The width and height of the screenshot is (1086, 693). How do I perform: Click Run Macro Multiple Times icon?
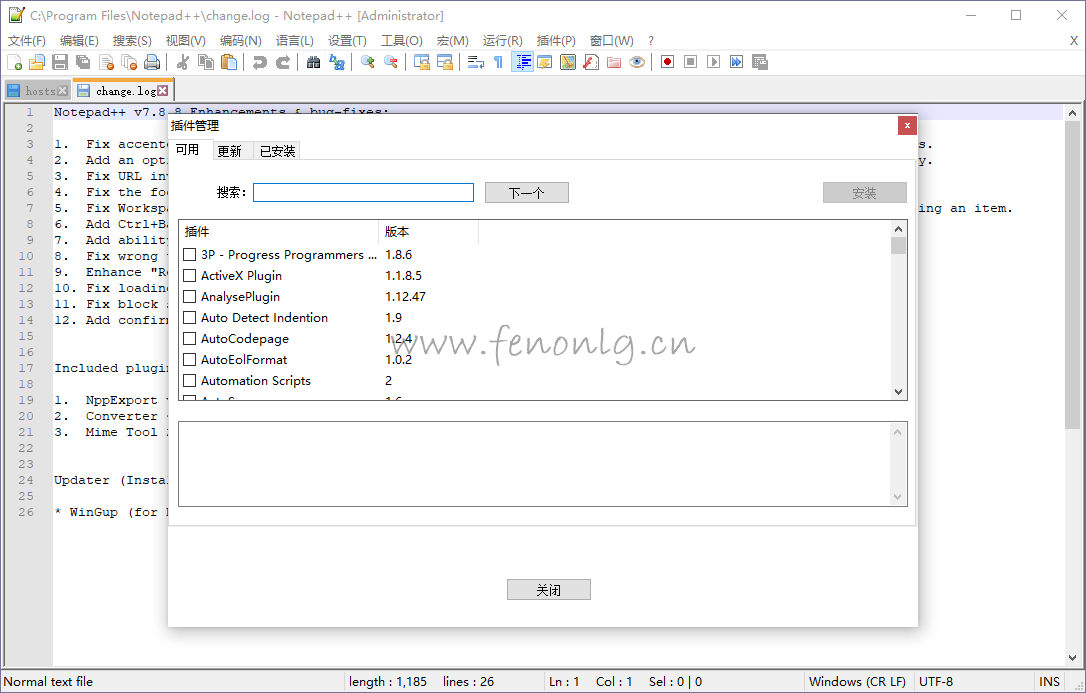coord(736,62)
